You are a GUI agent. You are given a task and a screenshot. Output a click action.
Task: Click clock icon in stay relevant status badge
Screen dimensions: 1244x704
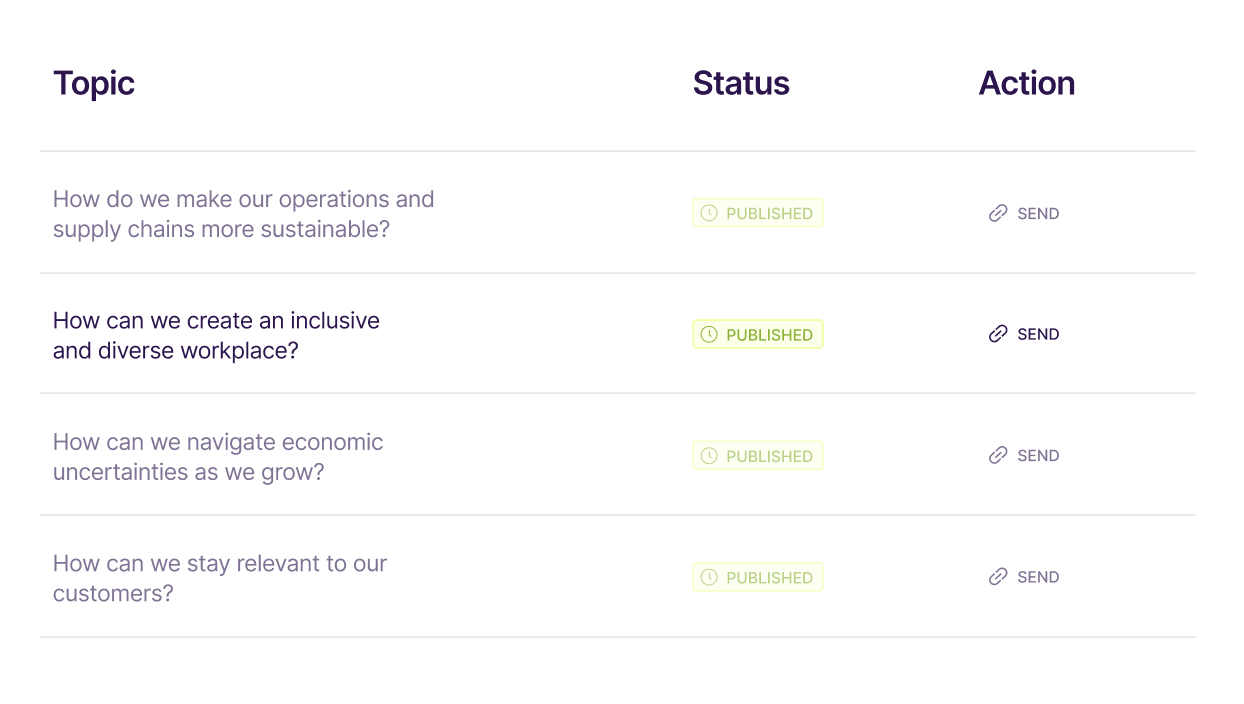click(x=709, y=577)
